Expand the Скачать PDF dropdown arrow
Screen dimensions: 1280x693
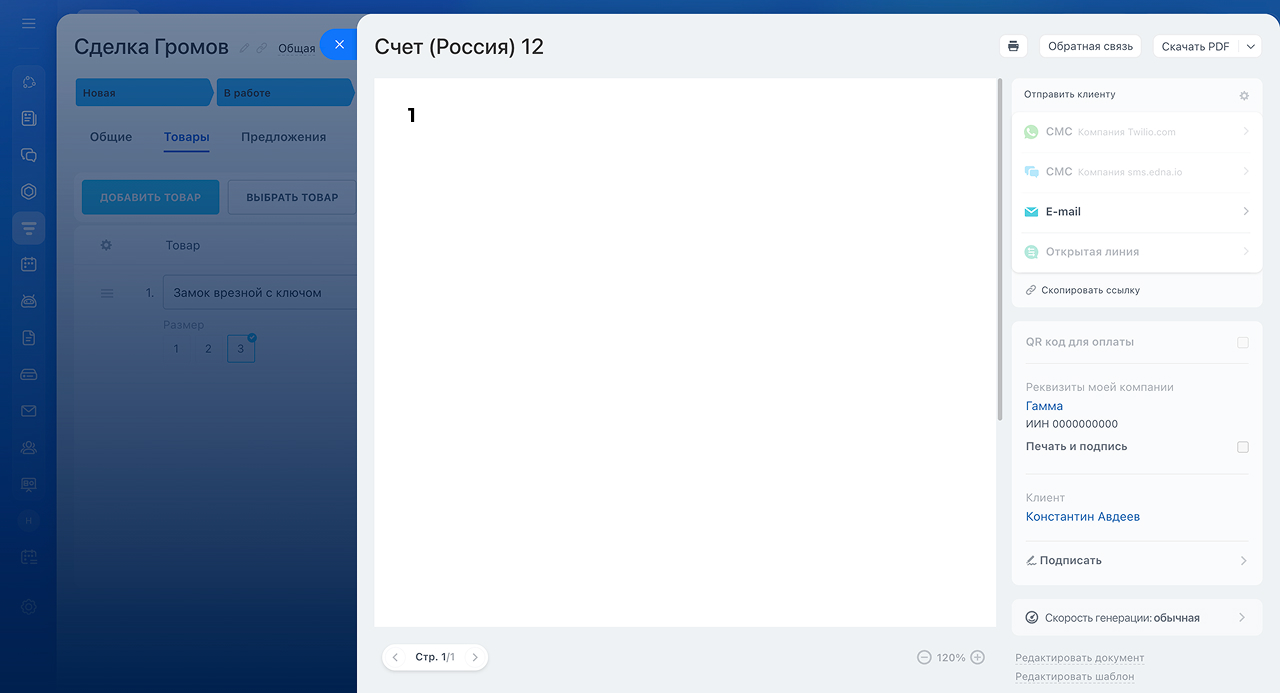click(1250, 46)
